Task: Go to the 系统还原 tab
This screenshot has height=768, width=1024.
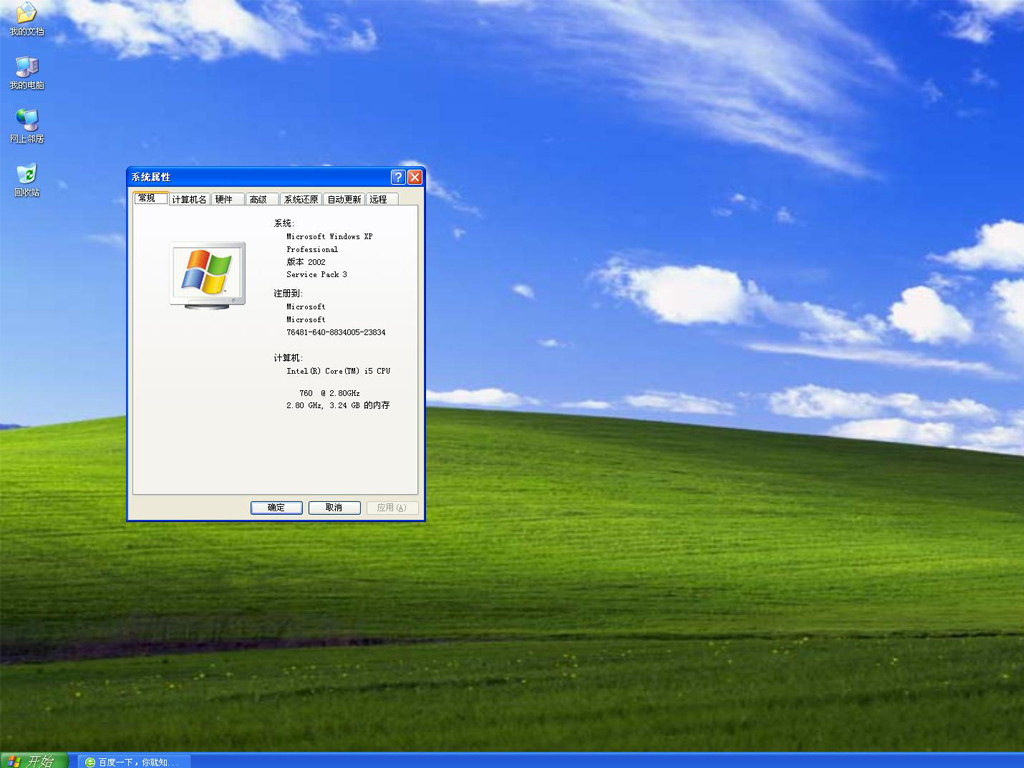Action: pos(300,200)
